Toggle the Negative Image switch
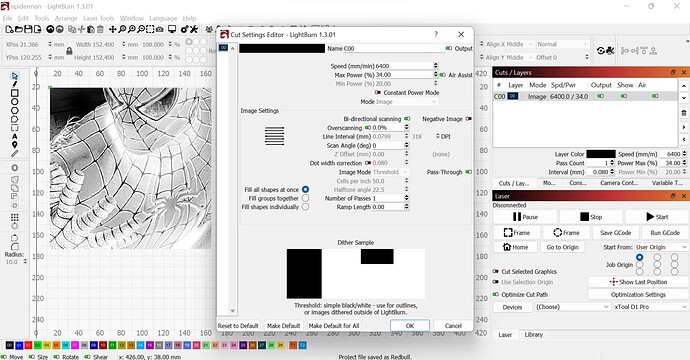Viewport: 690px width, 360px height. pyautogui.click(x=469, y=119)
